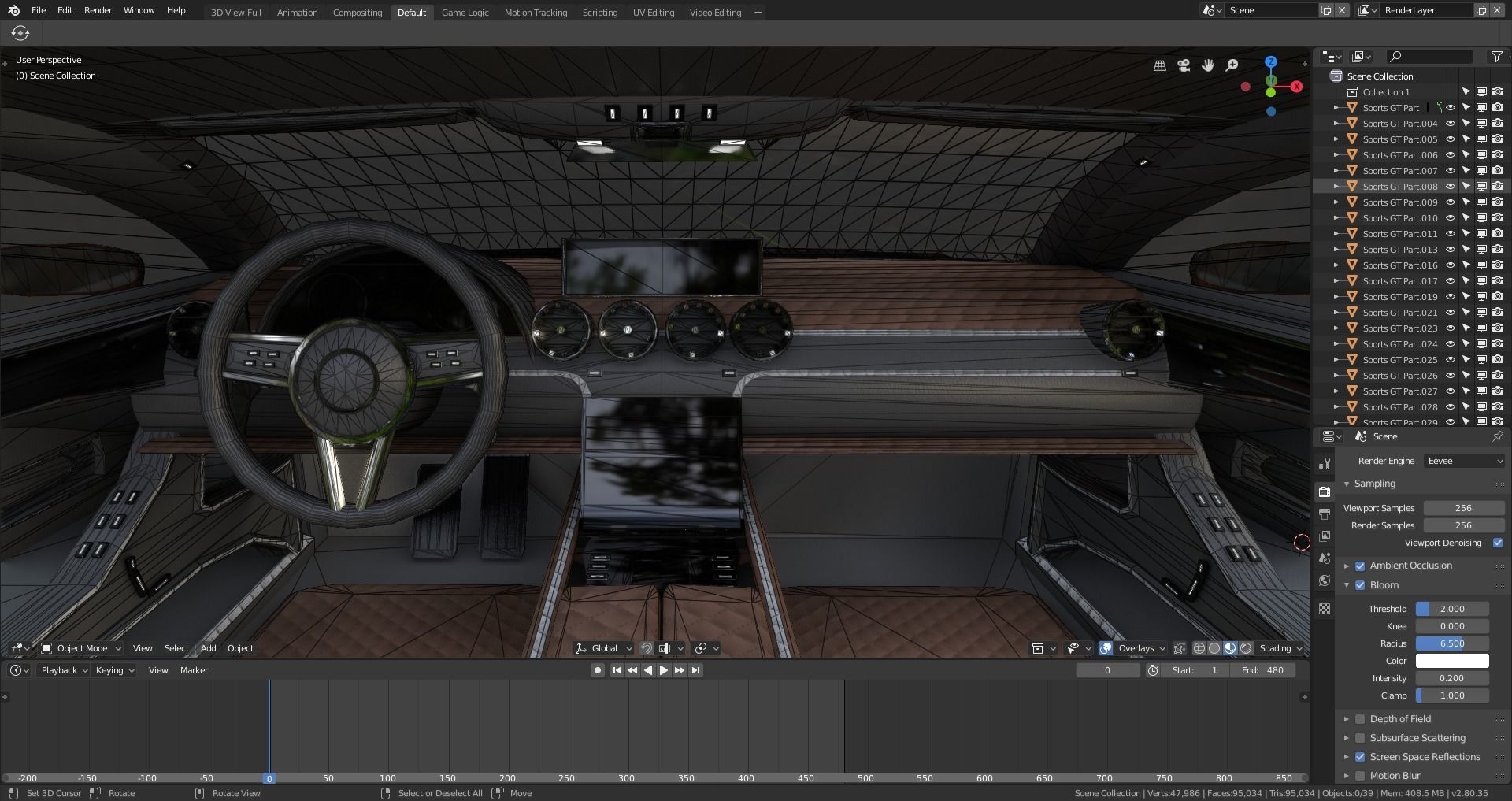Open the File menu
Viewport: 1512px width, 801px height.
click(39, 10)
